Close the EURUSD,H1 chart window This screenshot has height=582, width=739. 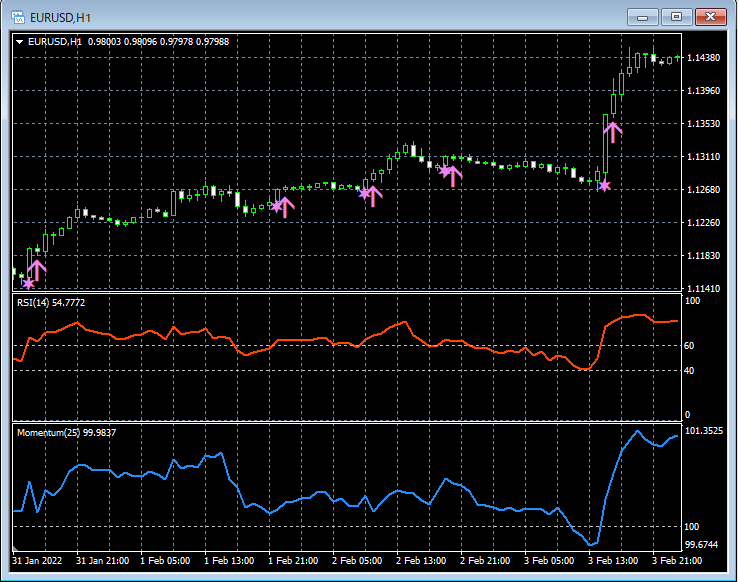coord(711,16)
